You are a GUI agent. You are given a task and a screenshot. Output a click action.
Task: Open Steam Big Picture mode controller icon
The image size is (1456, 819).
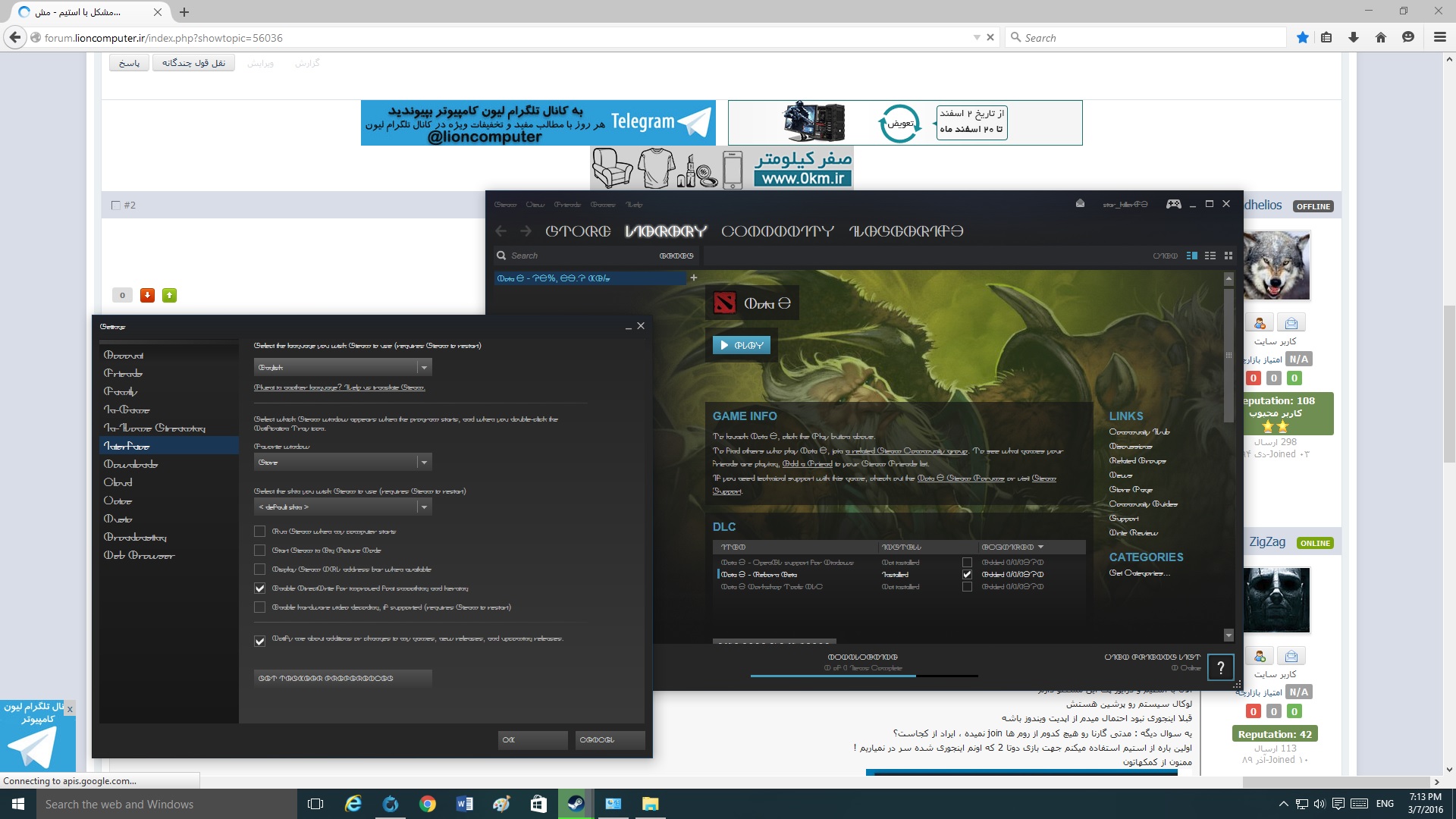tap(1173, 204)
